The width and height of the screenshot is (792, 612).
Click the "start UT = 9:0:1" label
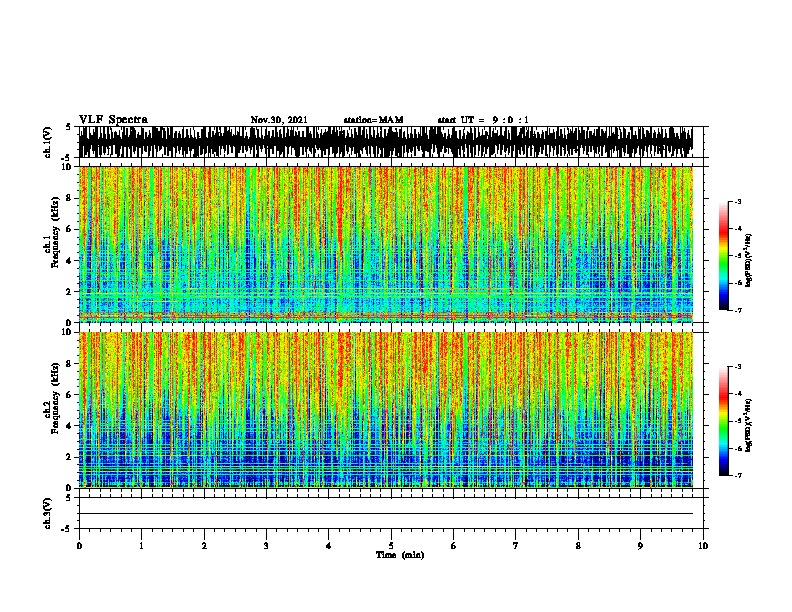pyautogui.click(x=483, y=120)
